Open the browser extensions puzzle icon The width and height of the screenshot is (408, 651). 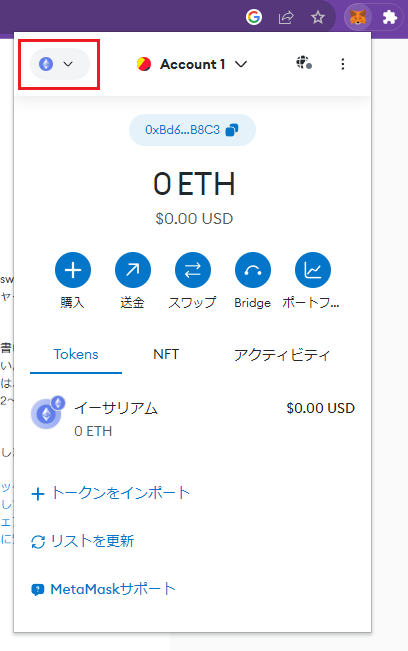point(389,17)
